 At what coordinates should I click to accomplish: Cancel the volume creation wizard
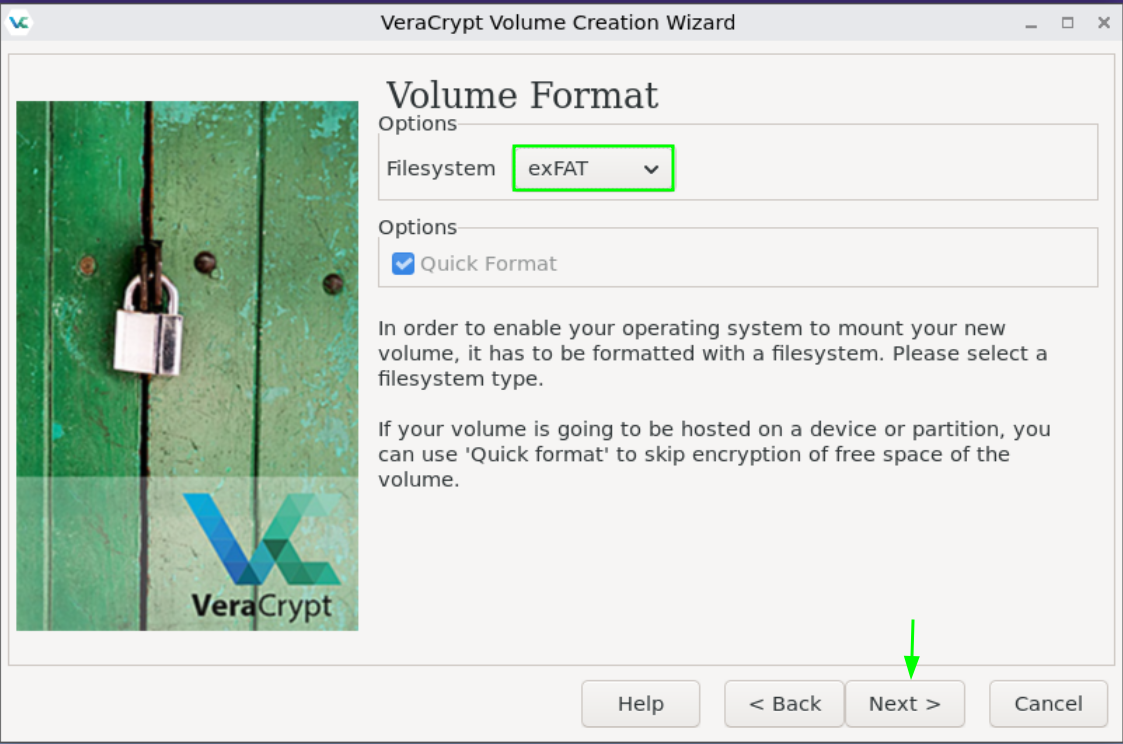[1048, 704]
